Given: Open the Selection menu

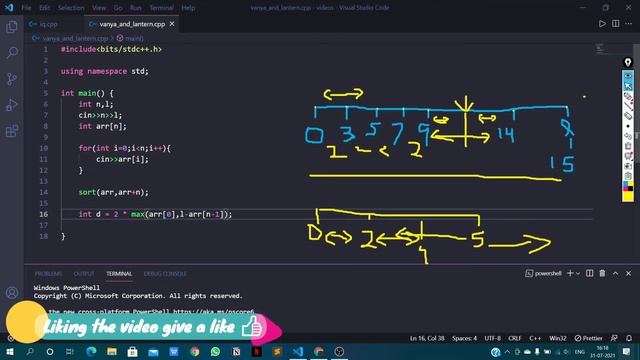Looking at the screenshot, I should (x=71, y=8).
